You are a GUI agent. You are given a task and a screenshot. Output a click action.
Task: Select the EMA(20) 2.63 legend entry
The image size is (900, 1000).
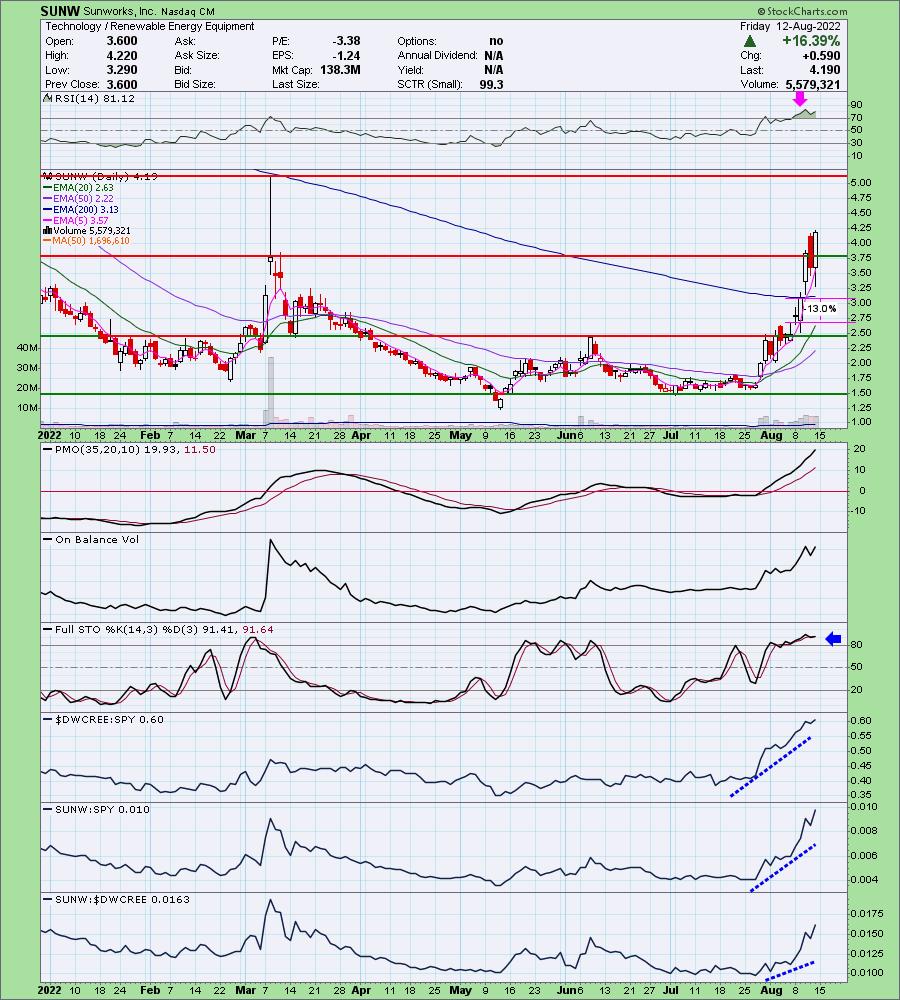[78, 188]
